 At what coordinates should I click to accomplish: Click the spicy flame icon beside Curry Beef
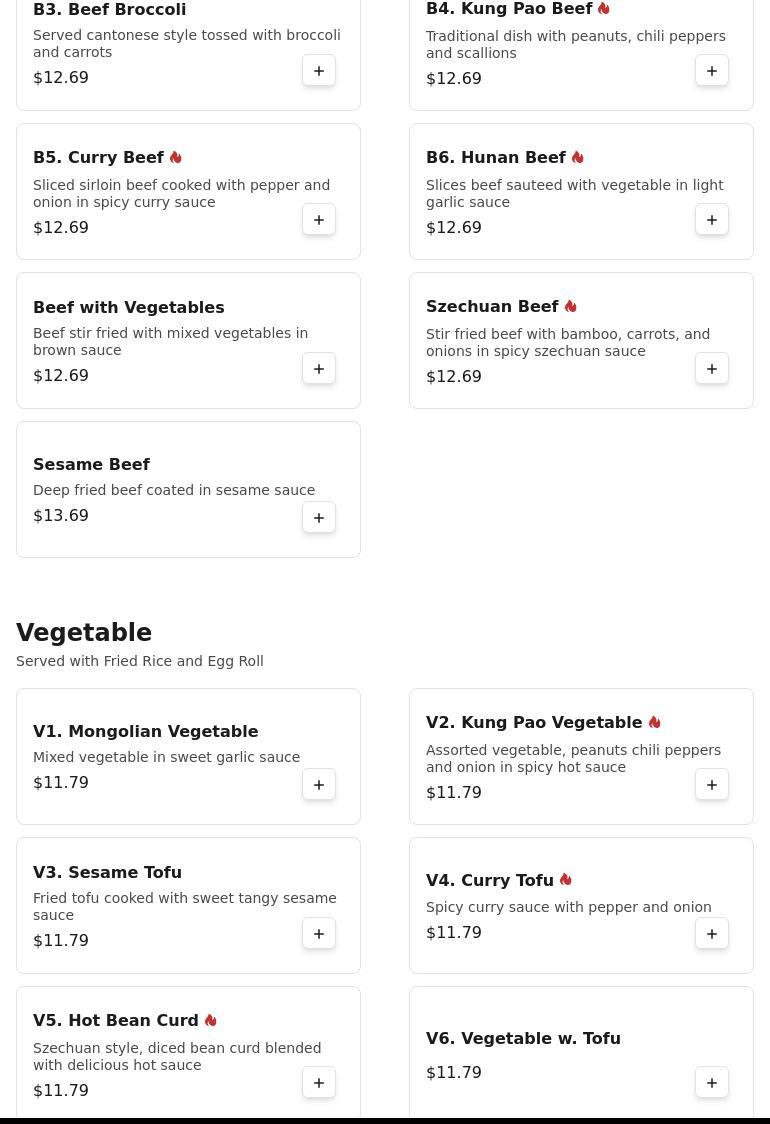tap(176, 158)
